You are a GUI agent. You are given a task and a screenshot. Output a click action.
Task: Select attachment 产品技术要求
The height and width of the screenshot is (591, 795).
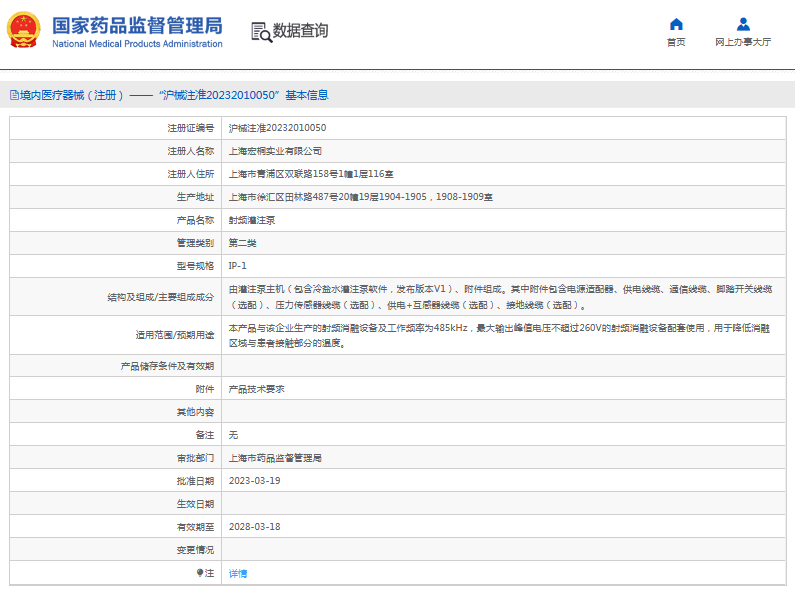pyautogui.click(x=257, y=389)
